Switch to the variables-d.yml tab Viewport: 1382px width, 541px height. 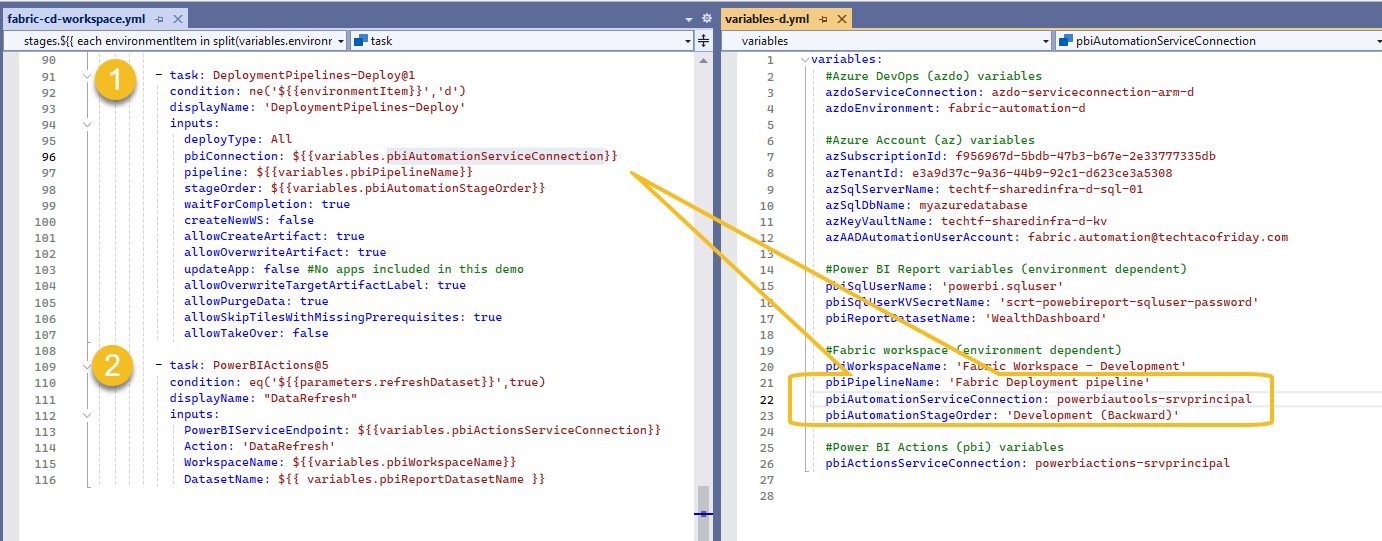(x=767, y=19)
